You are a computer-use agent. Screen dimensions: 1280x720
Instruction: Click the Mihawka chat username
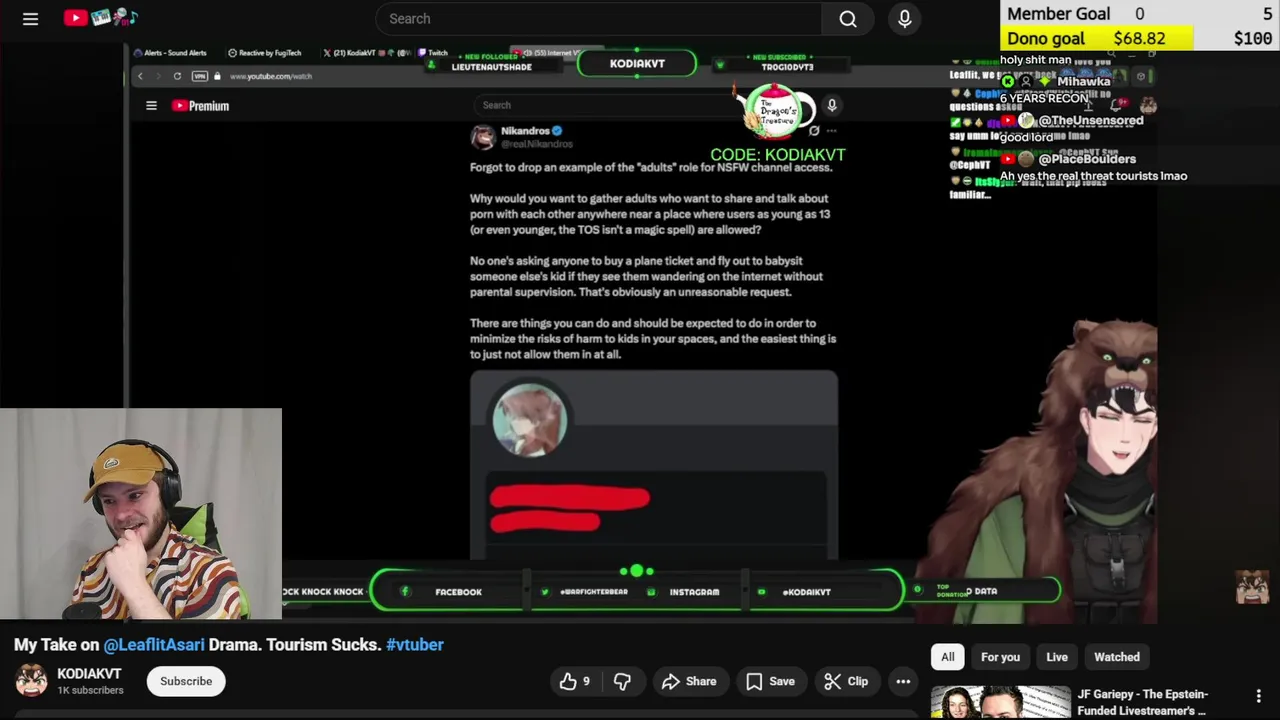[x=1083, y=81]
